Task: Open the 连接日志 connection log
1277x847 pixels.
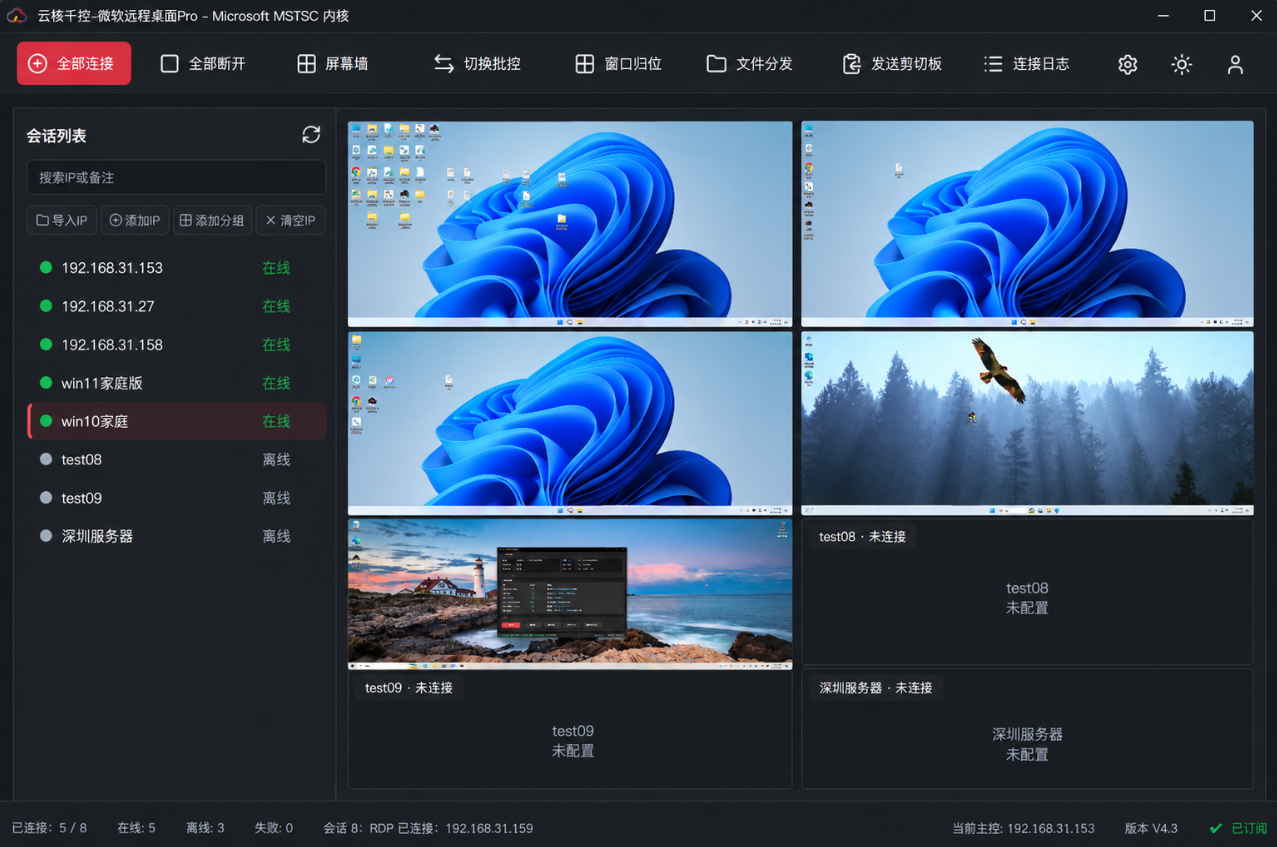Action: click(1027, 63)
